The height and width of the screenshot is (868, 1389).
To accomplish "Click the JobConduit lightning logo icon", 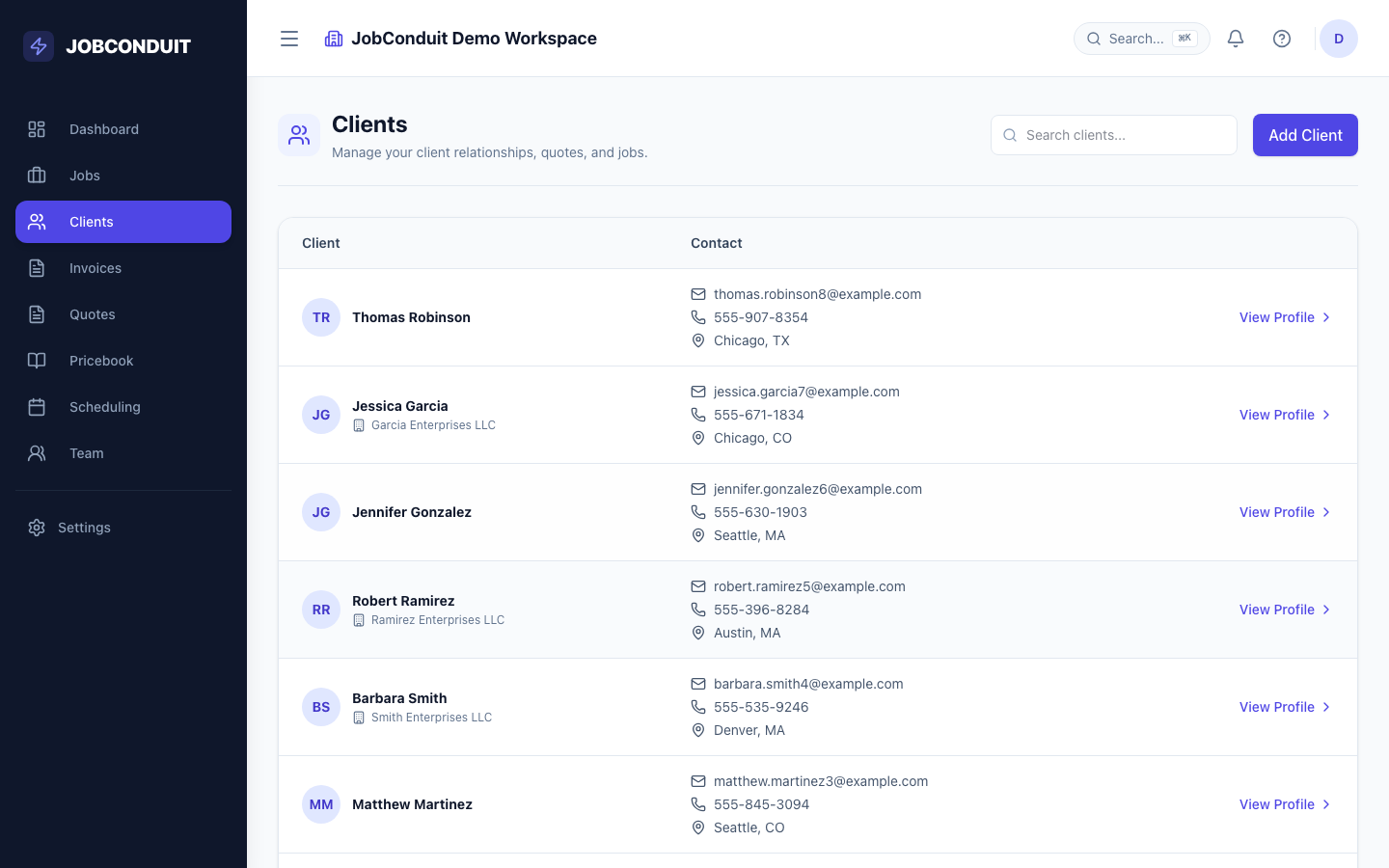I will pos(39,46).
